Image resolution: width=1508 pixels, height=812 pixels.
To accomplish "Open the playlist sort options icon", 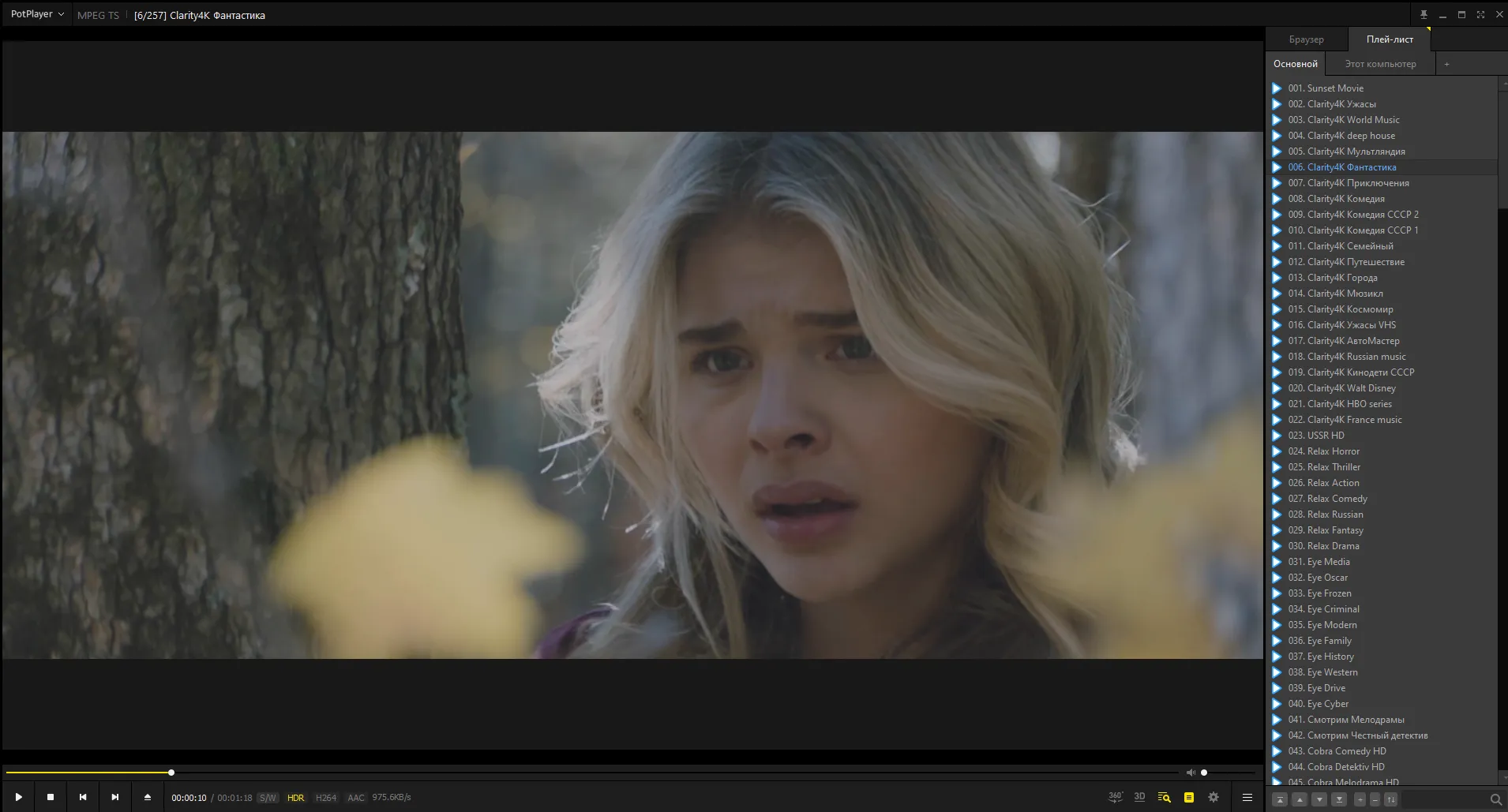I will pyautogui.click(x=1391, y=799).
